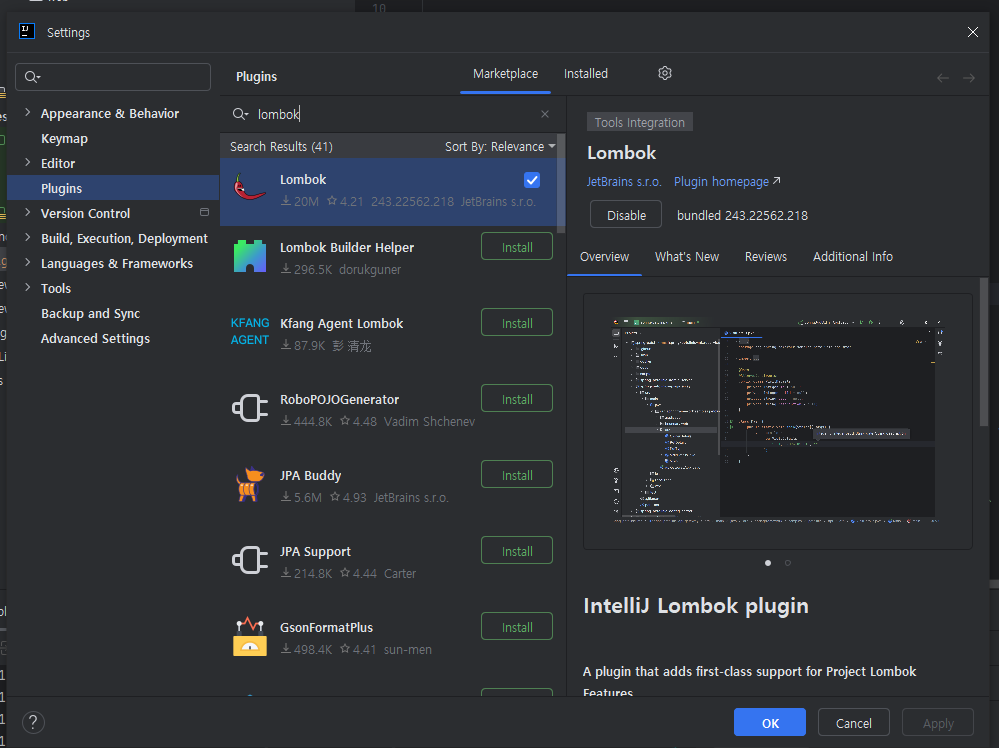The width and height of the screenshot is (999, 748).
Task: Expand the Tools settings node
Action: tap(27, 288)
